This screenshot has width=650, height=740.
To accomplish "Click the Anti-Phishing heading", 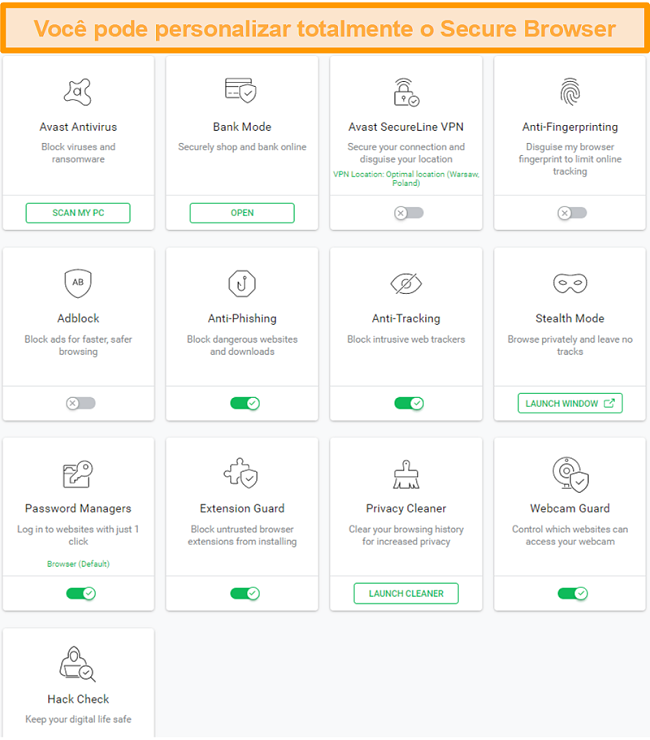I will click(242, 319).
